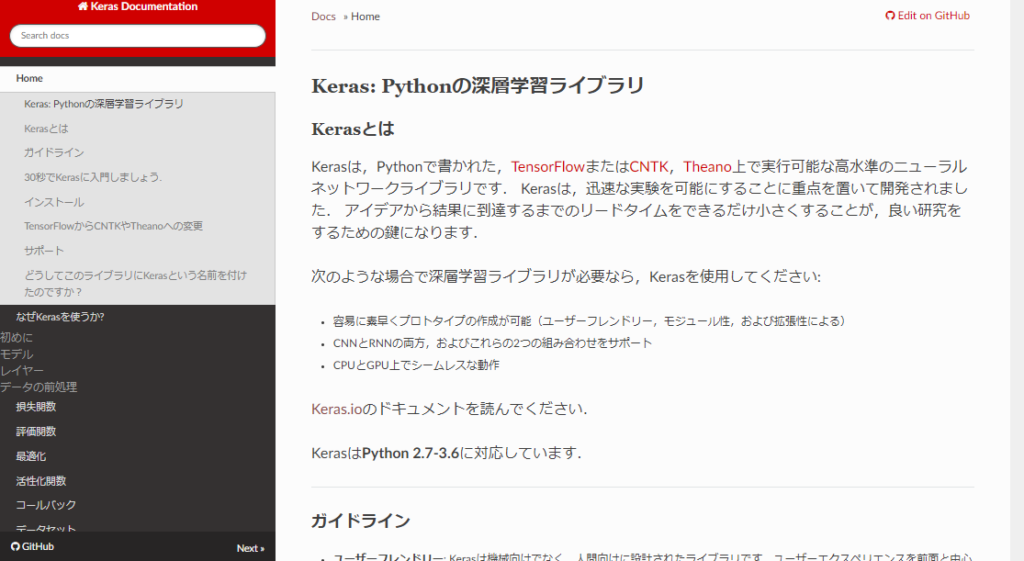1024x561 pixels.
Task: Click the Docs breadcrumb link
Action: tap(323, 16)
